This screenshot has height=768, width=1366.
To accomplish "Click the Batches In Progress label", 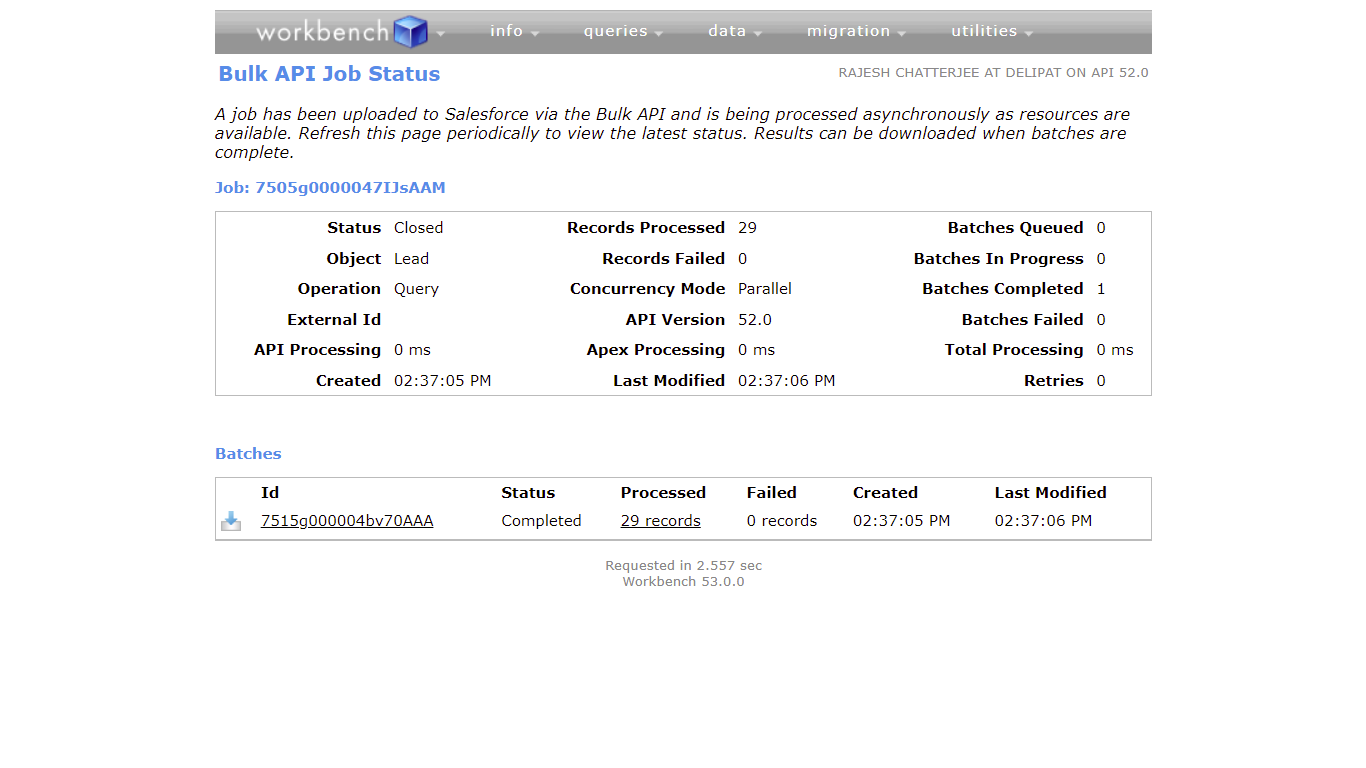I will (x=999, y=259).
